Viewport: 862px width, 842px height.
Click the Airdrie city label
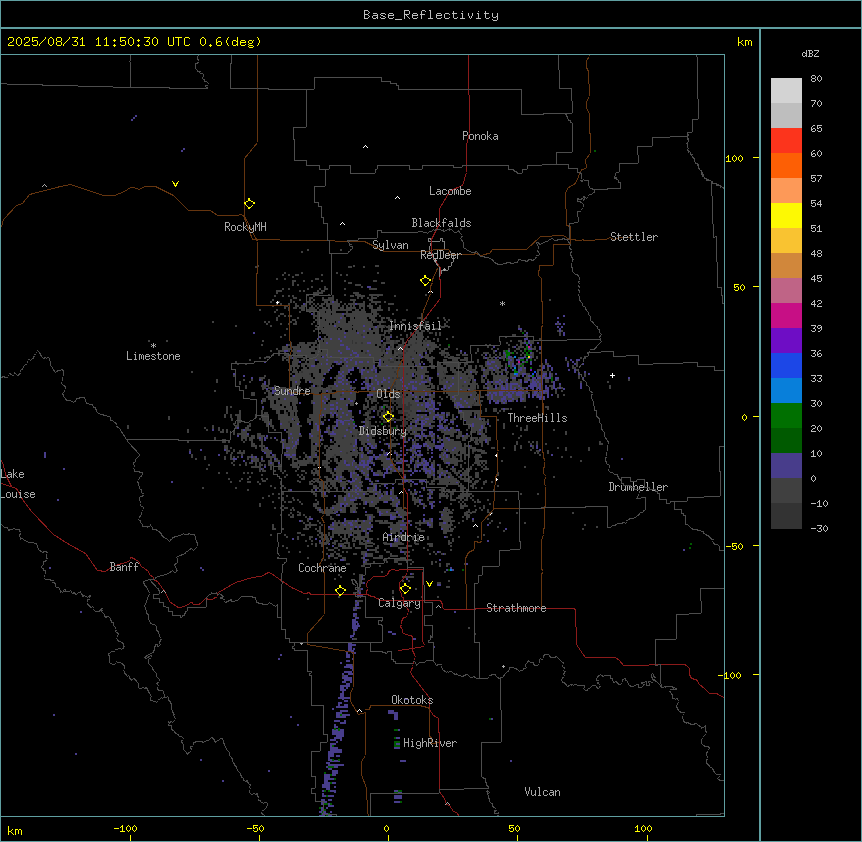(x=404, y=537)
